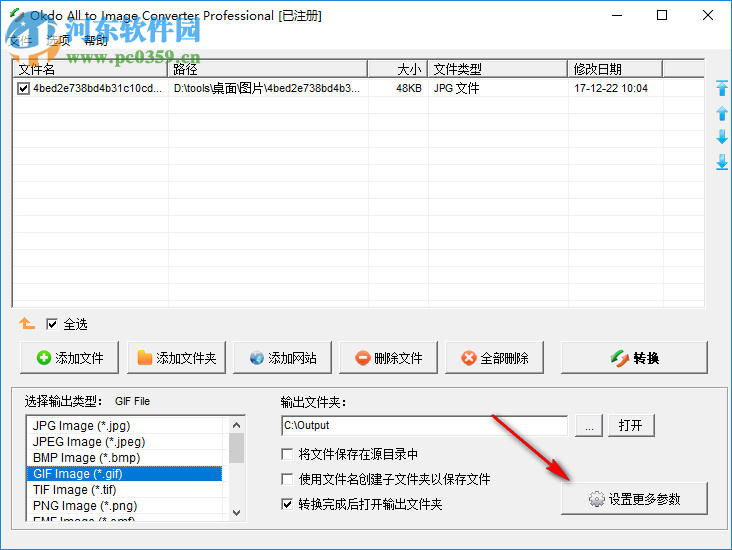This screenshot has height=550, width=732.
Task: Start conversion with the 转换 button
Action: click(634, 358)
